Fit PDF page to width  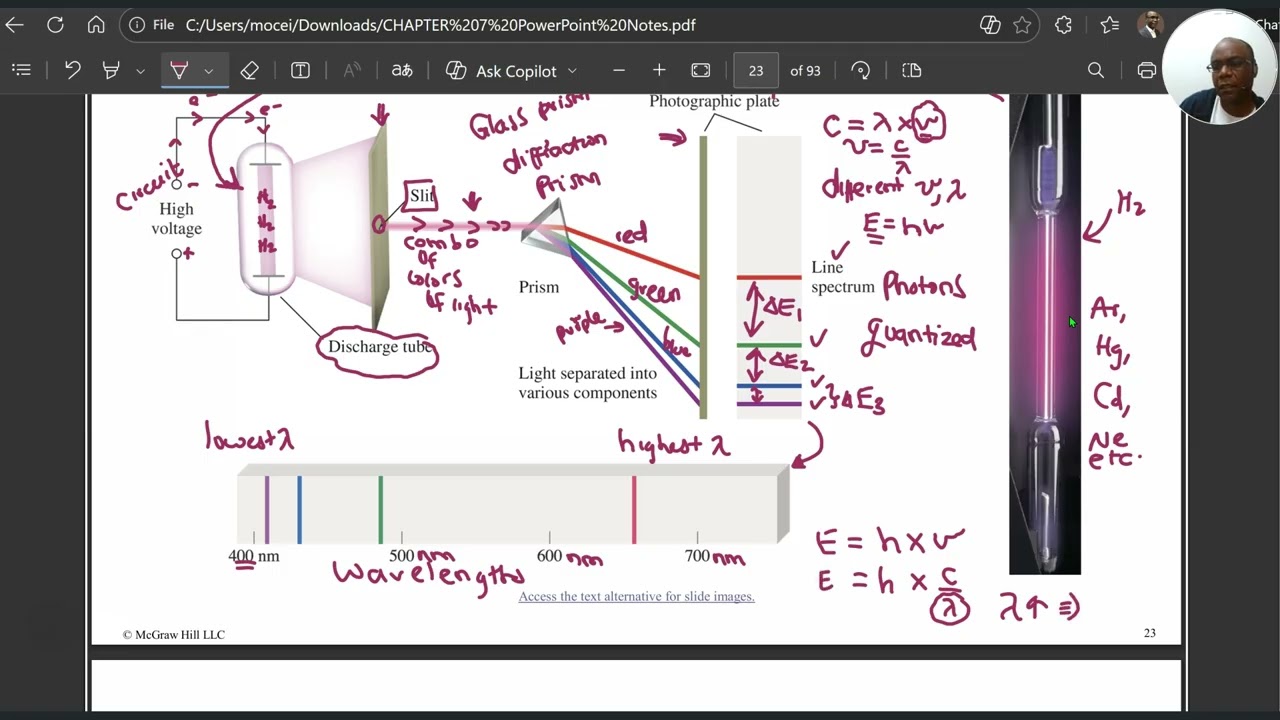click(701, 70)
